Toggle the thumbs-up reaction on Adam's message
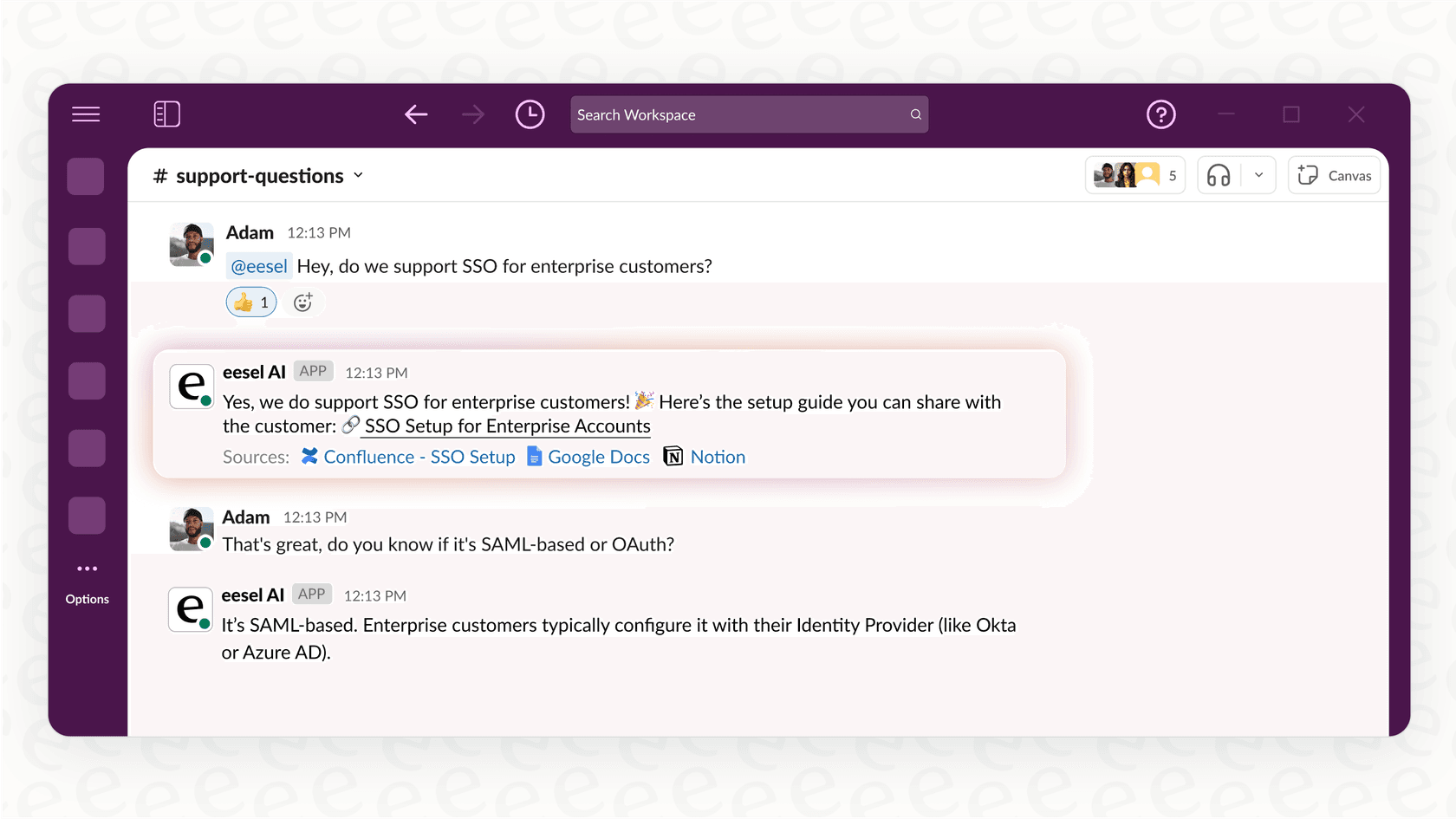Screen dimensions: 1456x819 250,302
